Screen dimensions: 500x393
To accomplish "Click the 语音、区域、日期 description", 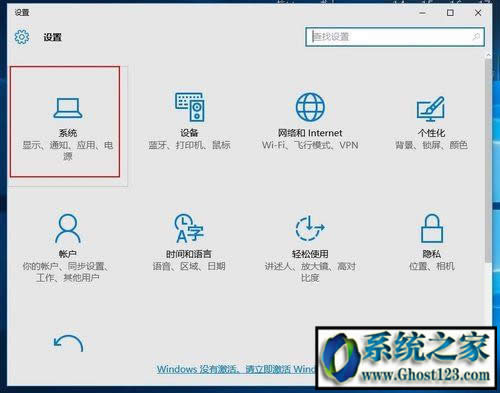I will [189, 266].
